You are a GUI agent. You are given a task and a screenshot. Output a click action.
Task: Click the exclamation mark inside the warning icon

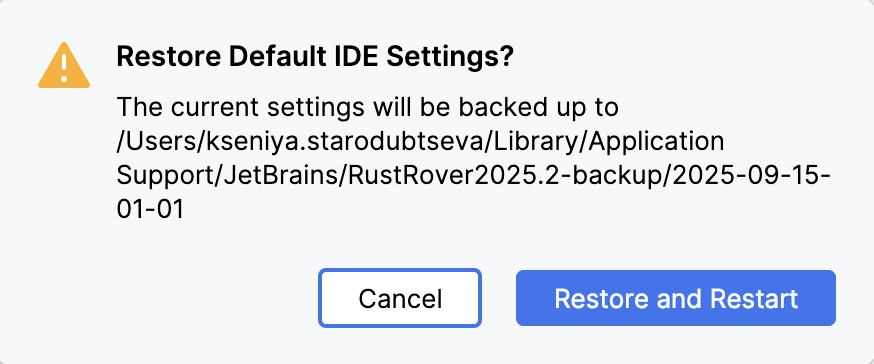[64, 67]
